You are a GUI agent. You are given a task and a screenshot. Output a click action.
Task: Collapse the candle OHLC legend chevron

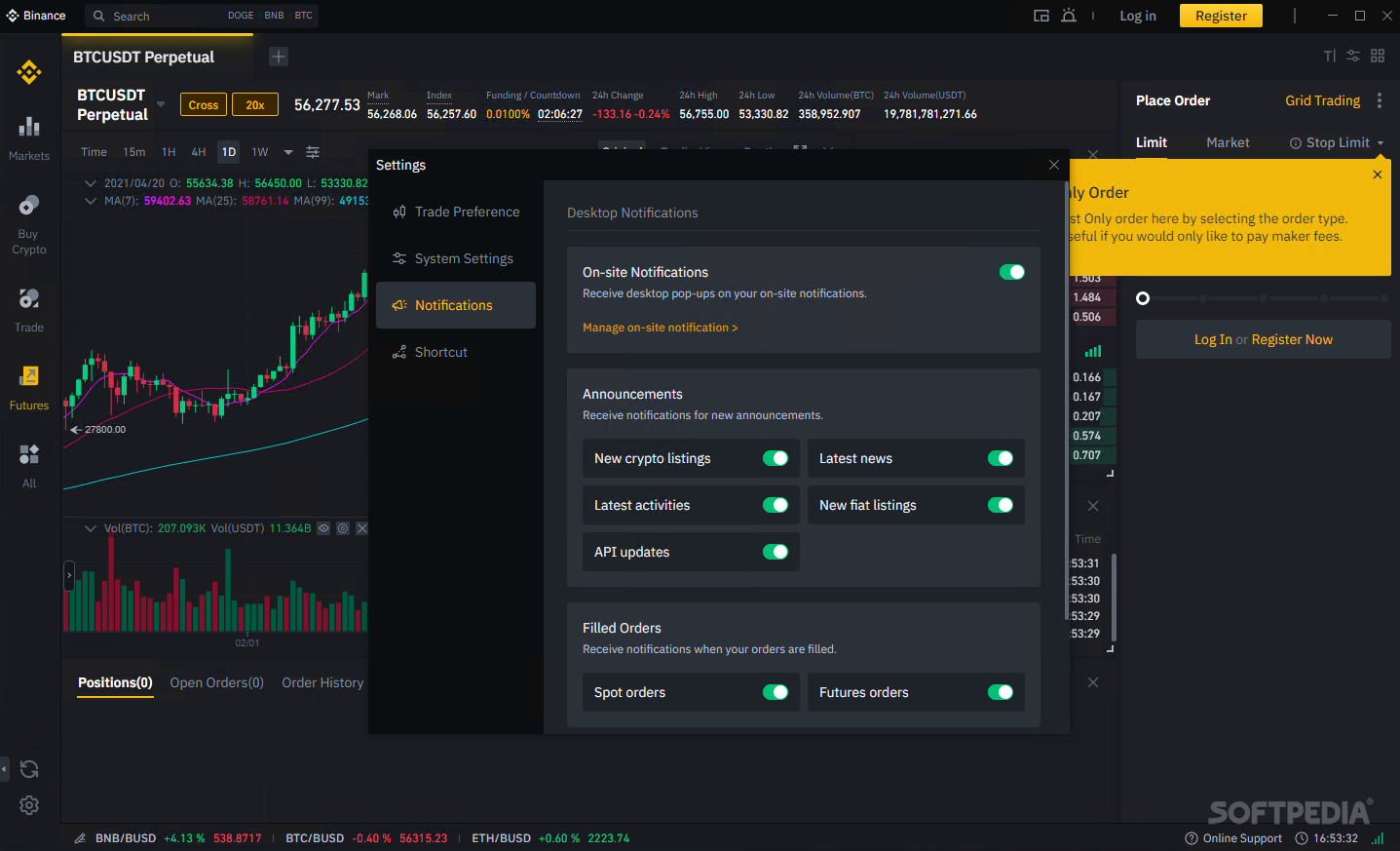91,183
